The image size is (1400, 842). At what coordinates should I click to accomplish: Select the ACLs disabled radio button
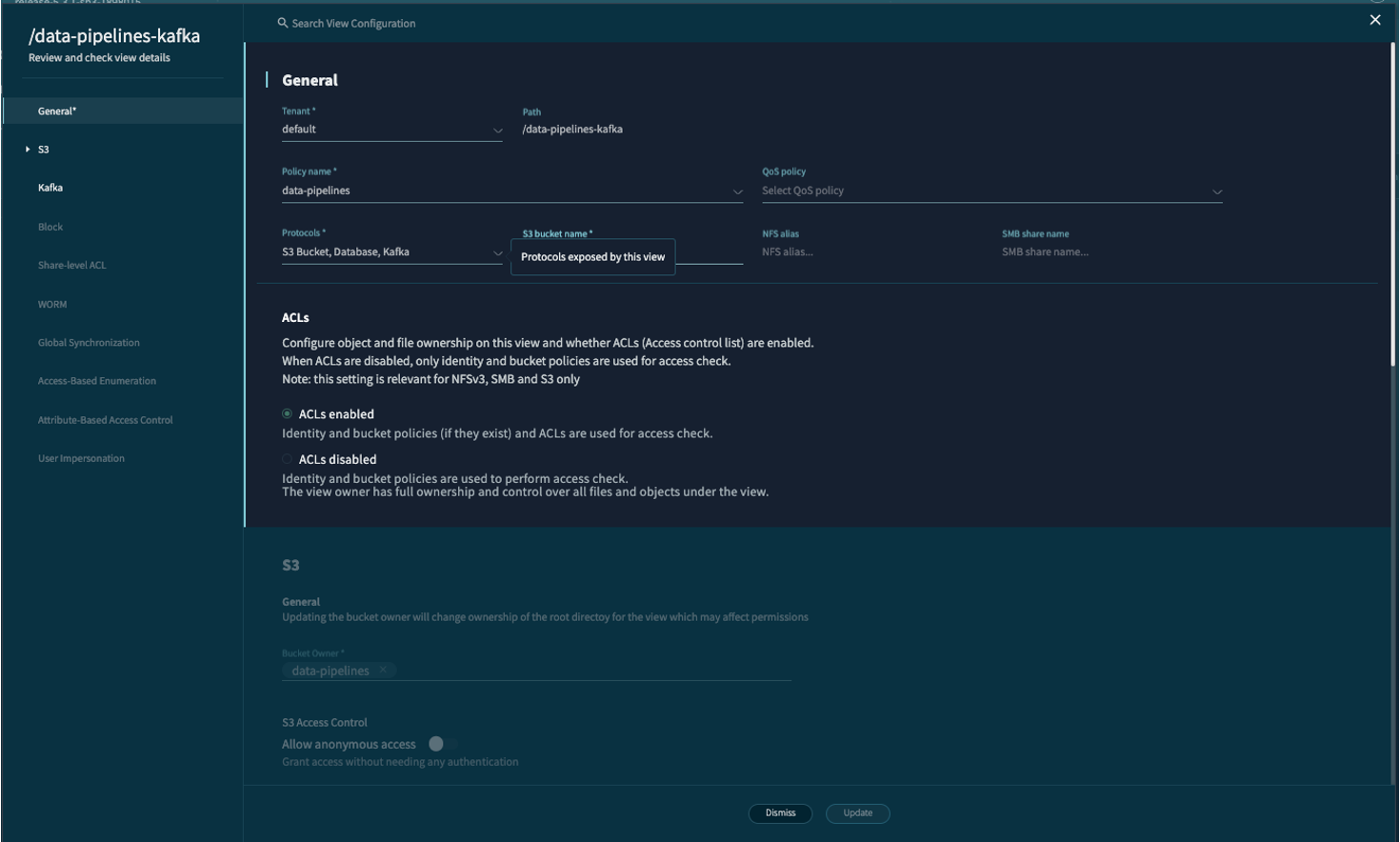(287, 459)
